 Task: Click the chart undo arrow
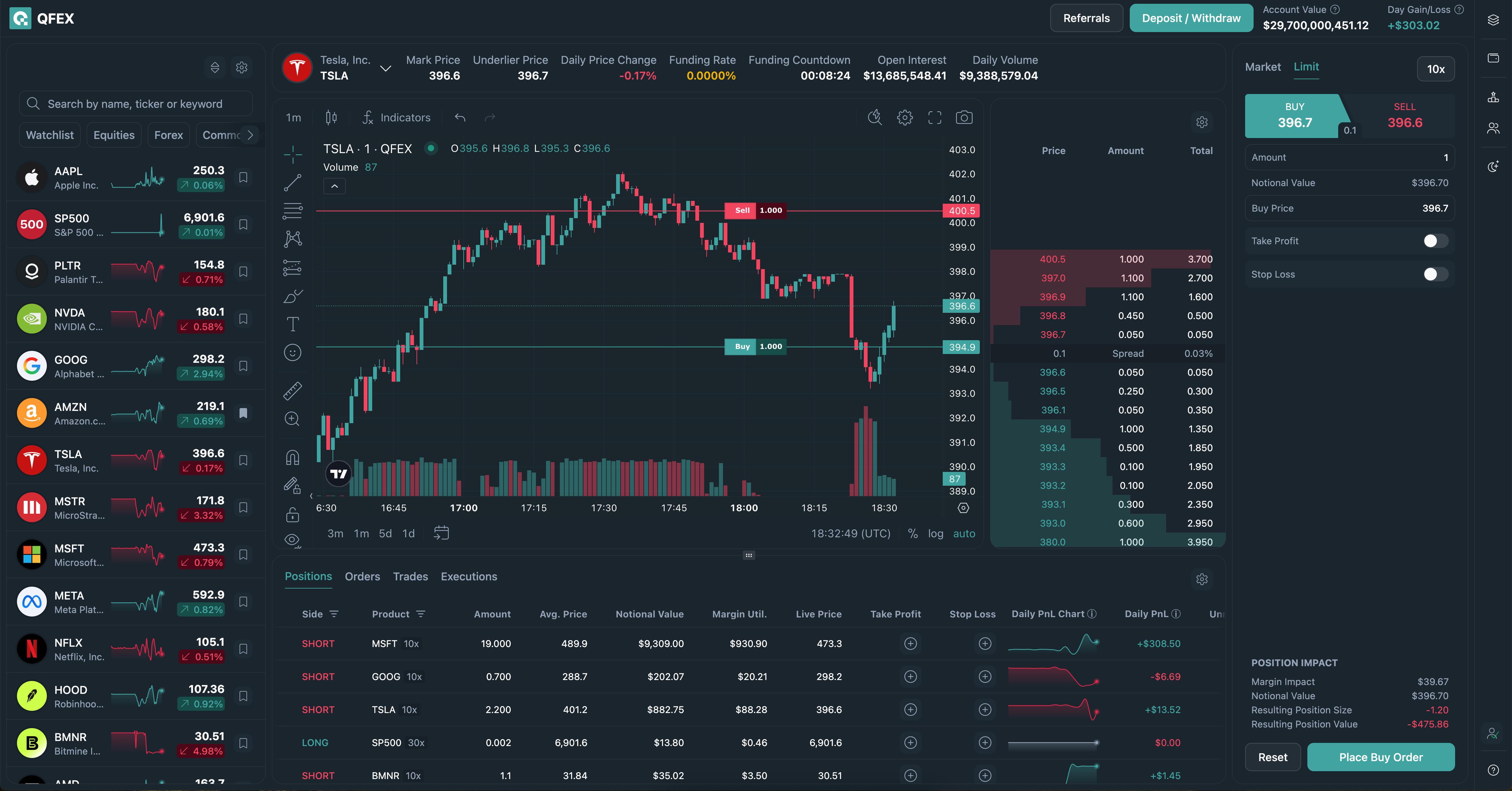click(460, 118)
